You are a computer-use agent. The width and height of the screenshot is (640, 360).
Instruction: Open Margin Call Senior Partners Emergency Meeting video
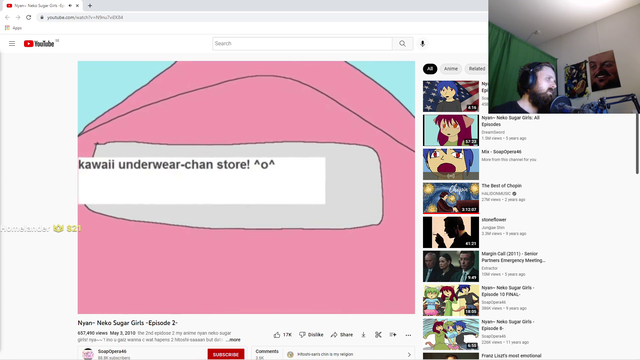point(513,257)
